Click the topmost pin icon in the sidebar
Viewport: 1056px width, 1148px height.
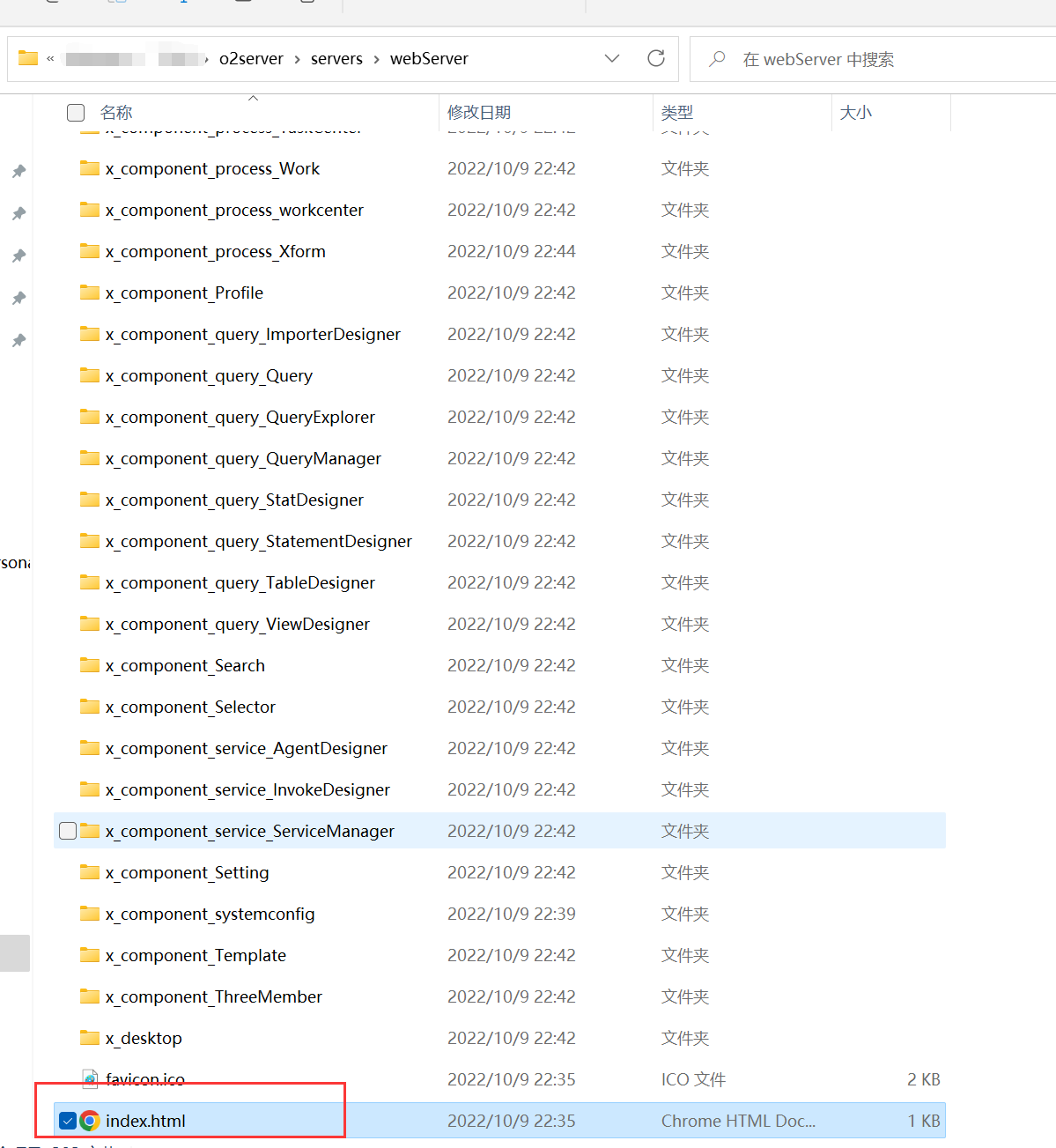(x=18, y=171)
